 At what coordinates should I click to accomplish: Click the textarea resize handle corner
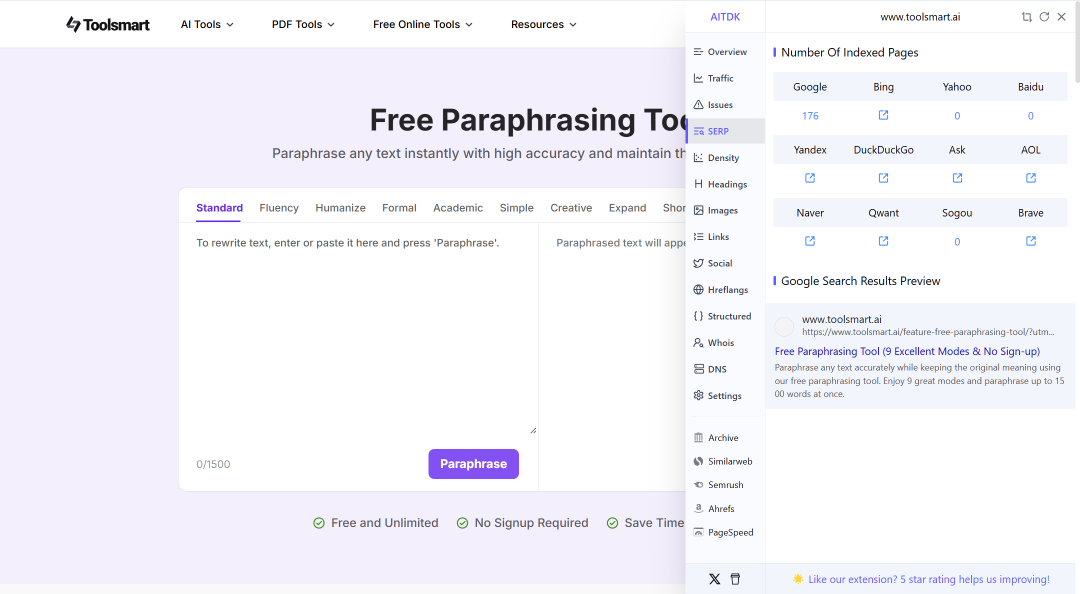533,430
